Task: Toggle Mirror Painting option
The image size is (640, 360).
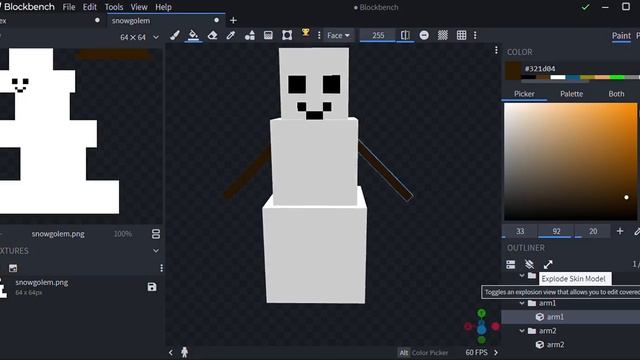Action: 405,35
